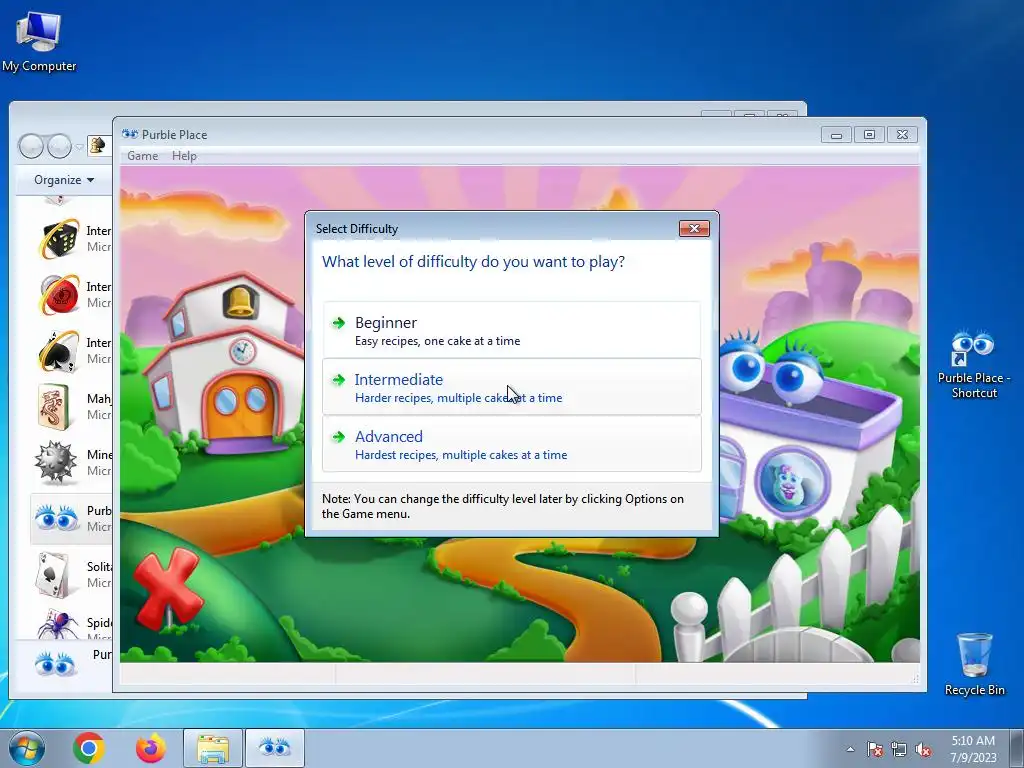Click the network tray icon

[x=899, y=750]
